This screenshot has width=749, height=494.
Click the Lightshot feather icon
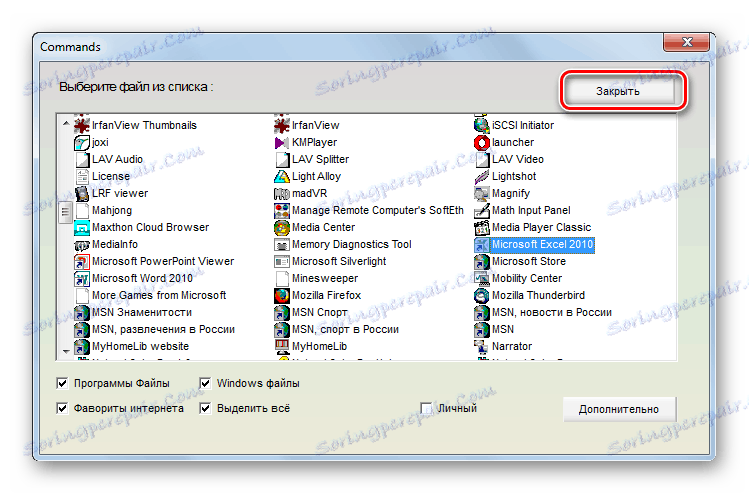tap(482, 176)
